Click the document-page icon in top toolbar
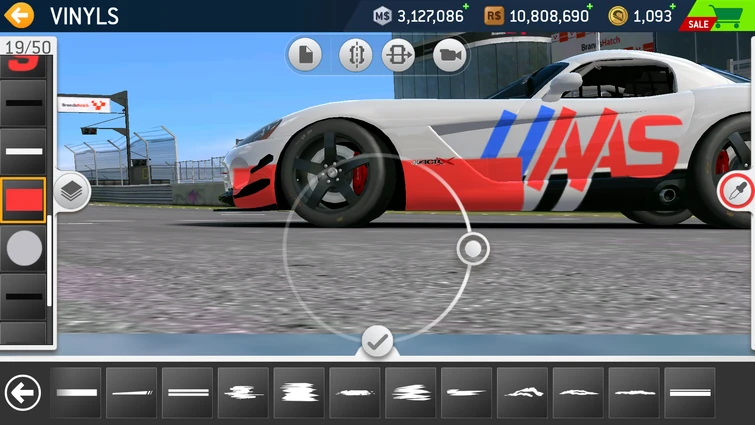The image size is (755, 425). (305, 55)
